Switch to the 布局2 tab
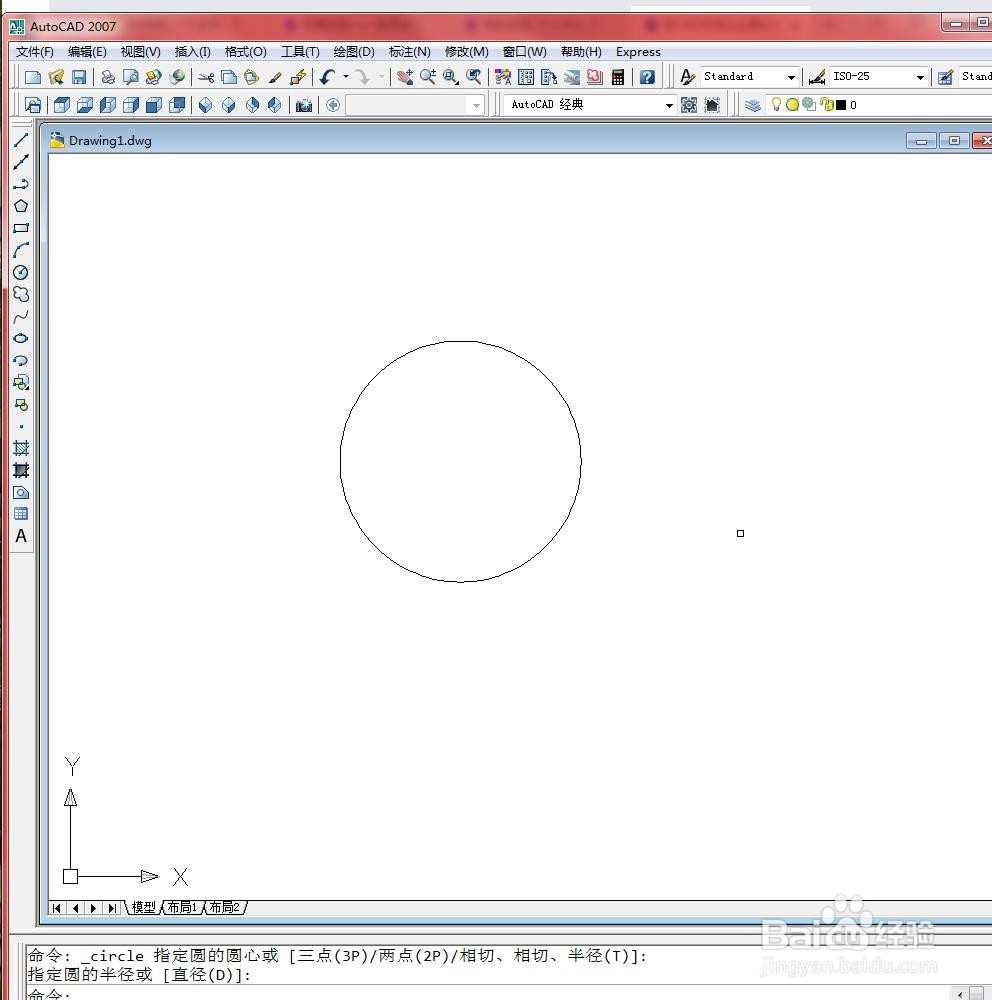Viewport: 992px width, 1000px height. (x=225, y=908)
